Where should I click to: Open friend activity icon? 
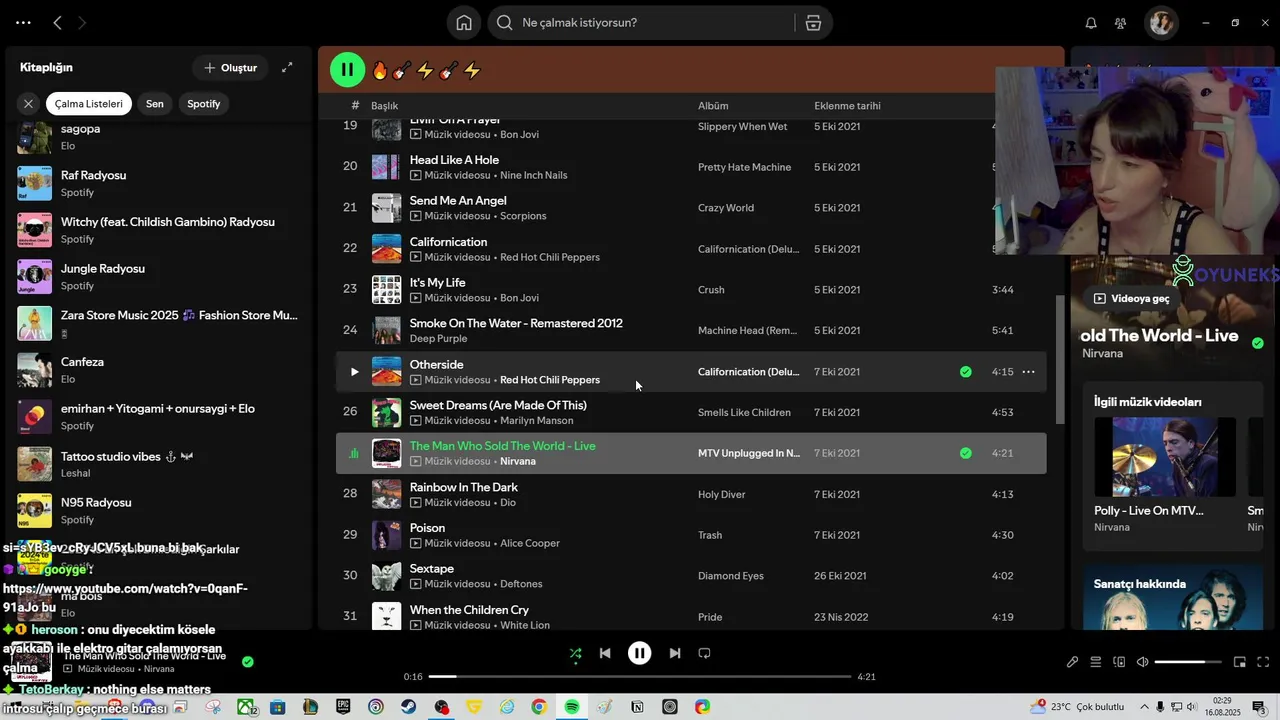tap(1120, 23)
